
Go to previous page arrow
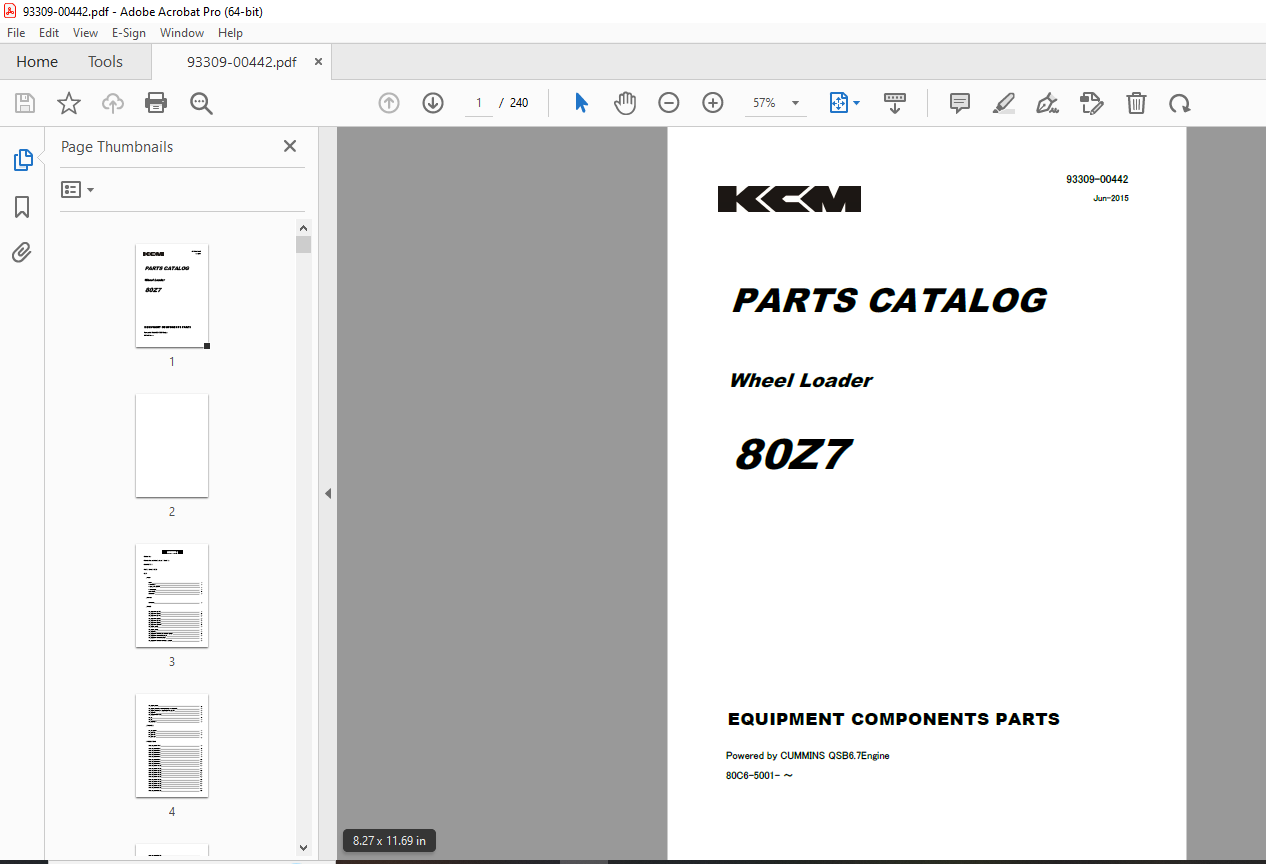pyautogui.click(x=389, y=103)
